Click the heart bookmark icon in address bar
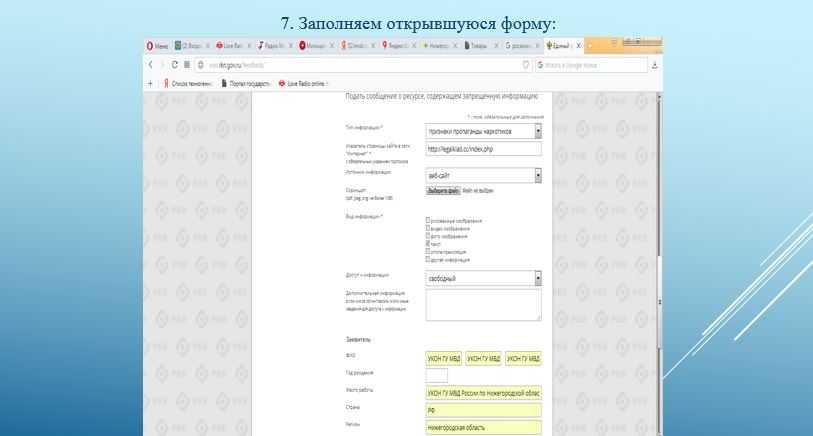This screenshot has width=813, height=436. (527, 64)
